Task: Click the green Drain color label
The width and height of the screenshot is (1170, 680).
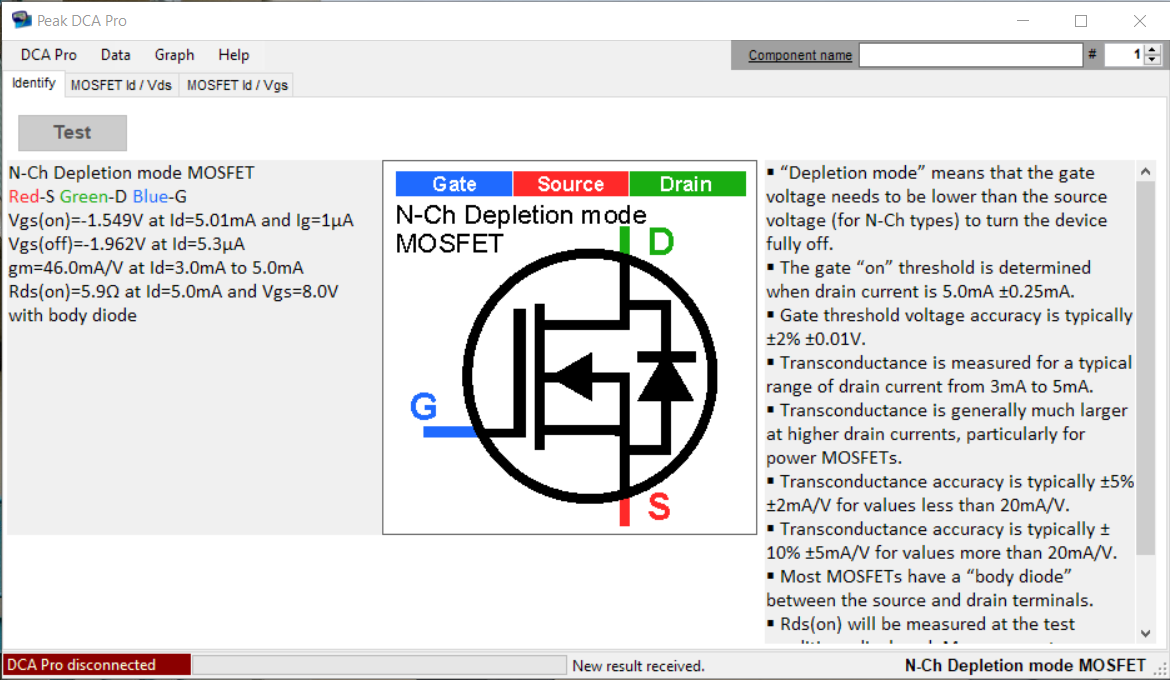Action: [x=687, y=184]
